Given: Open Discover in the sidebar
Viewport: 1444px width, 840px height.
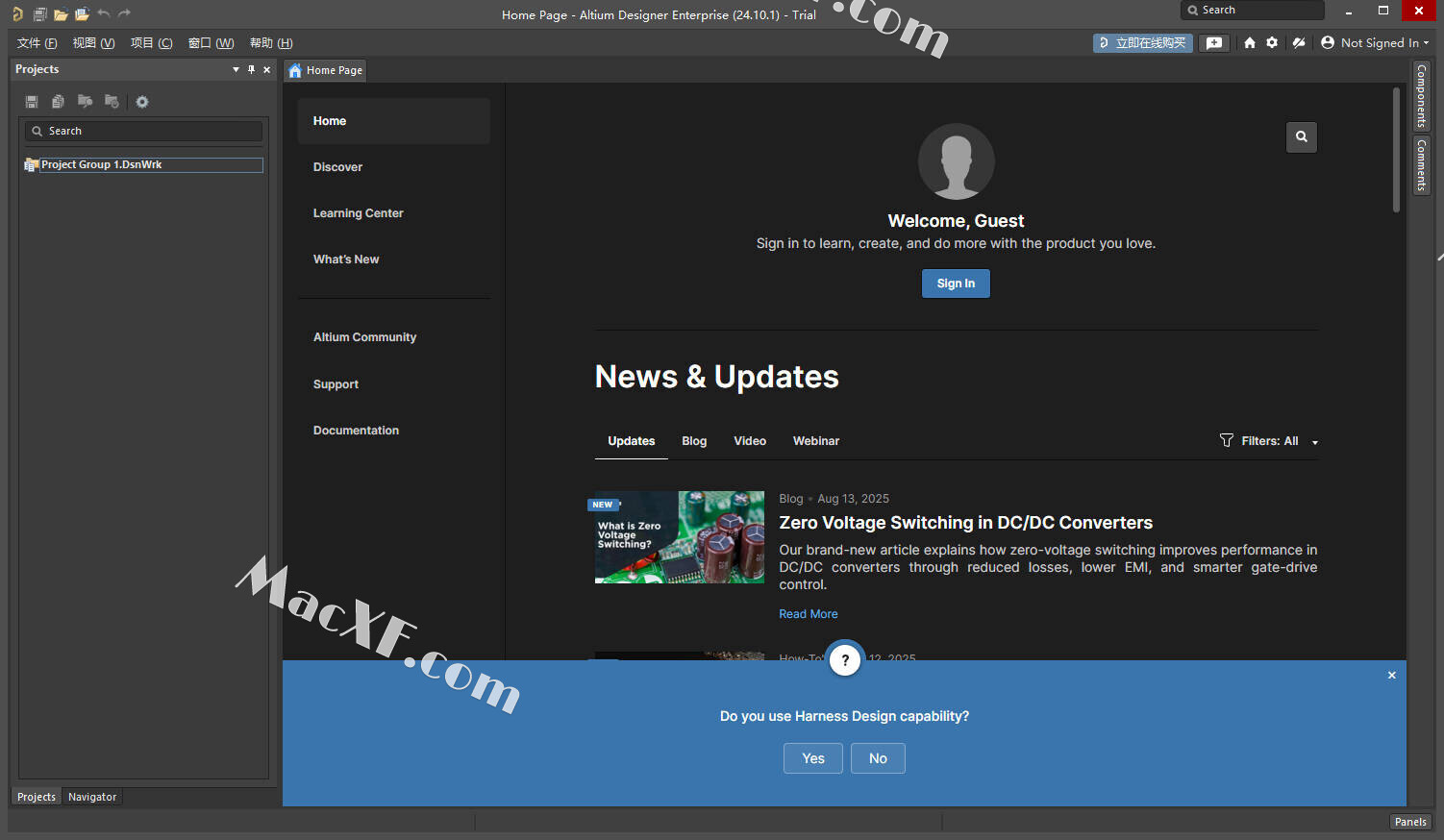Looking at the screenshot, I should [x=337, y=167].
